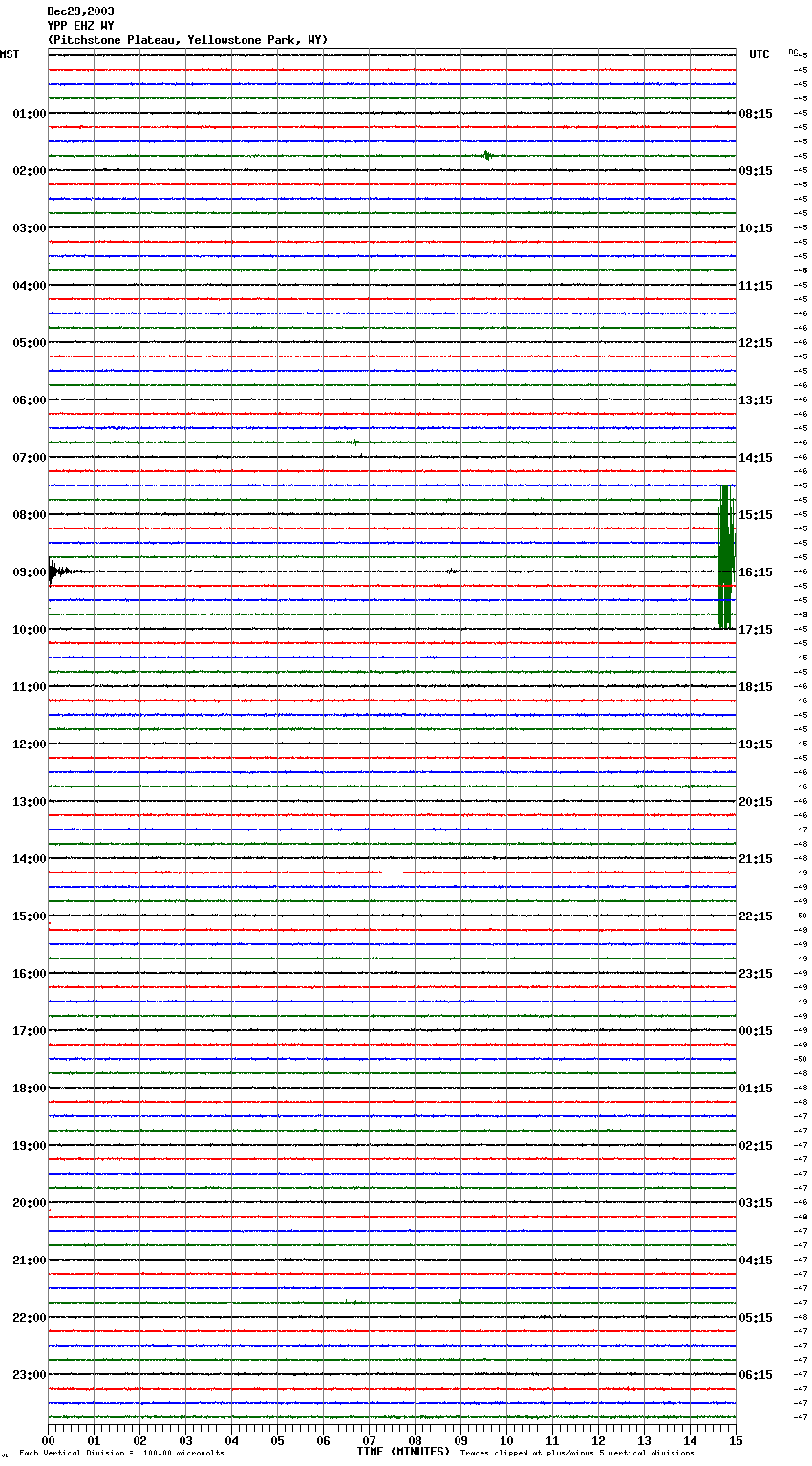Image resolution: width=812 pixels, height=1466 pixels.
Task: Click the 21:15 UTC time label
Action: click(x=756, y=859)
